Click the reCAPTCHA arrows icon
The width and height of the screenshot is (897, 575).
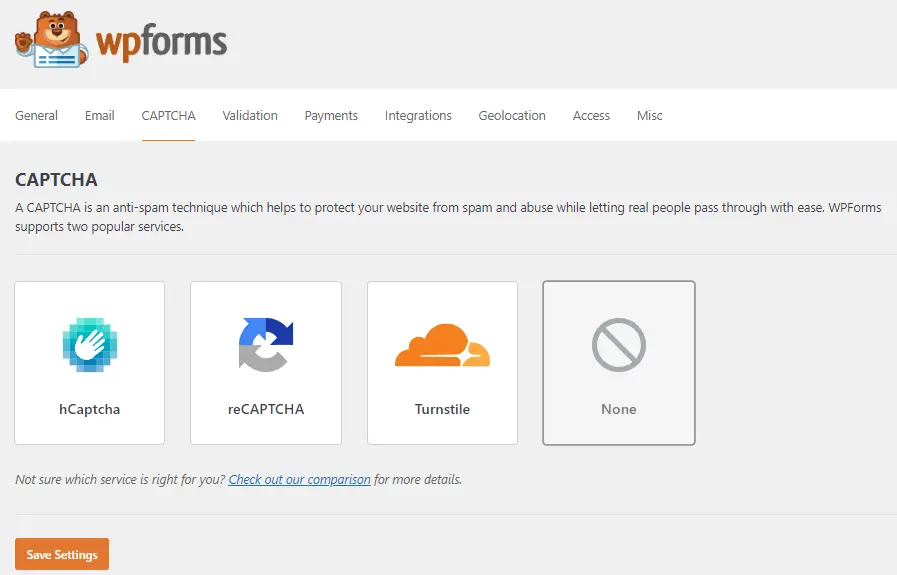coord(266,344)
